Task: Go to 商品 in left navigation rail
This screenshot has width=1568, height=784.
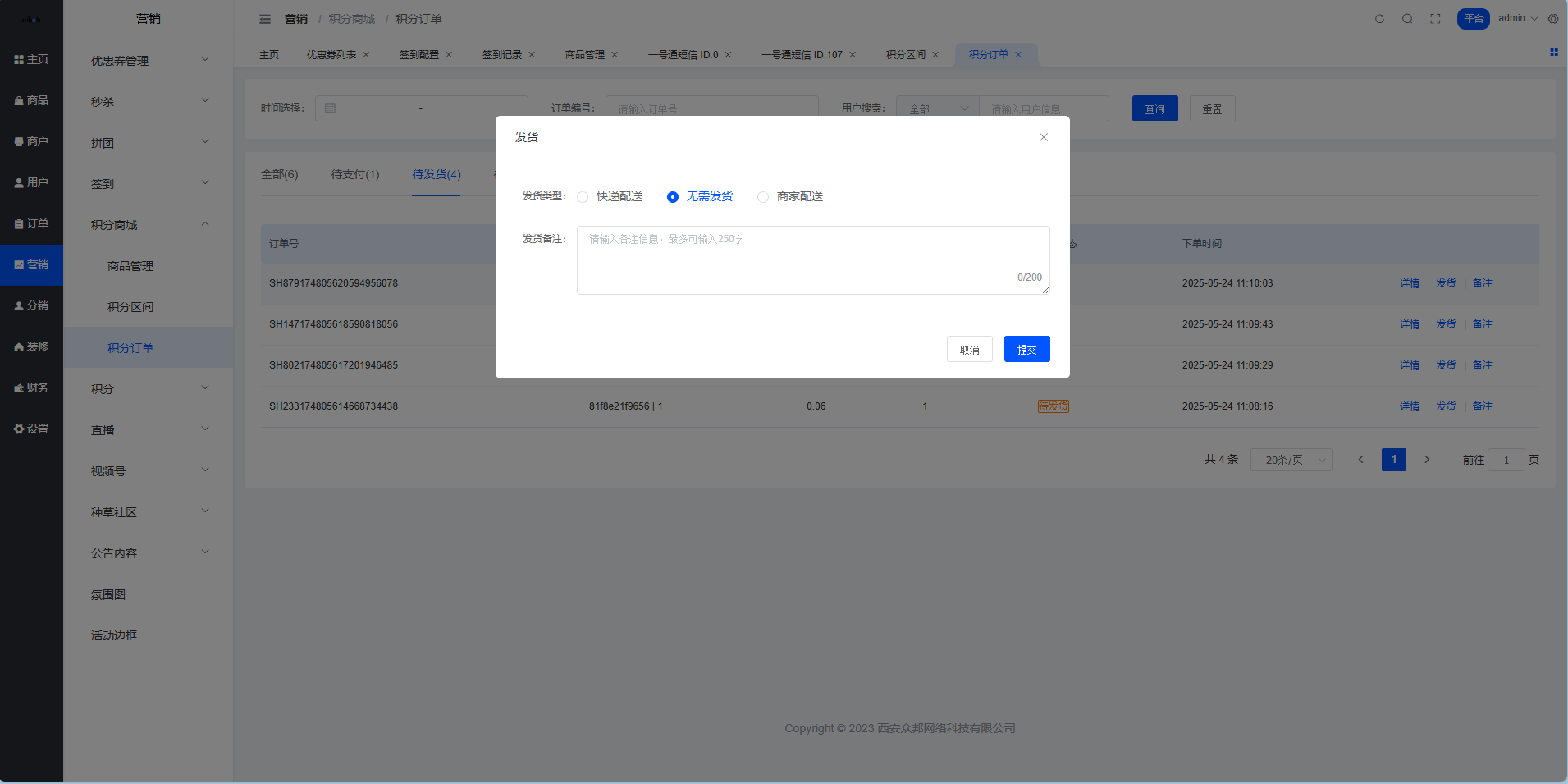Action: 31,100
